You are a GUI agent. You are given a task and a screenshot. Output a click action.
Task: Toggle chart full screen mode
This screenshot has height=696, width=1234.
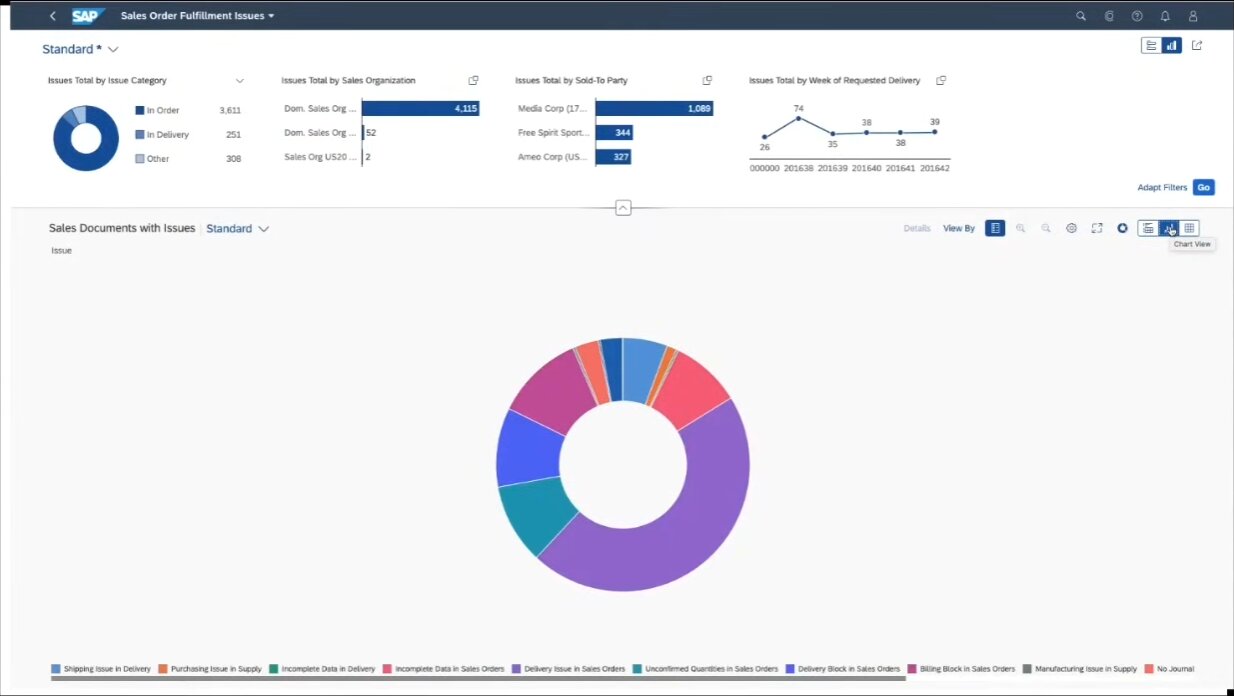pyautogui.click(x=1097, y=228)
